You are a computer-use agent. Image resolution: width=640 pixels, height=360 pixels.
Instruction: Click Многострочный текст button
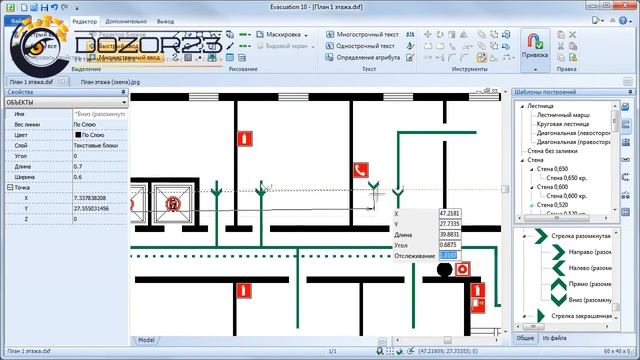point(362,35)
